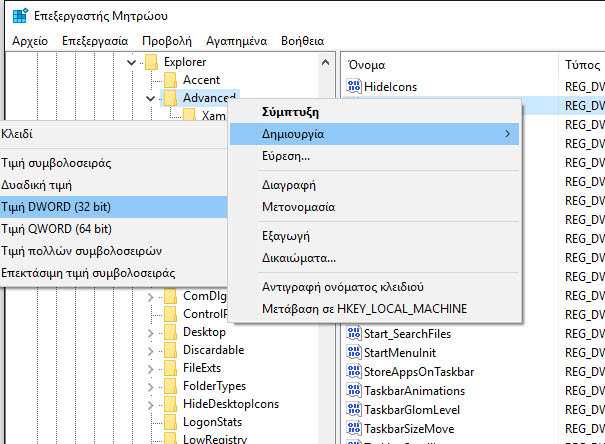This screenshot has height=444, width=605.
Task: Click the REG_DW type cell of HideIcons
Action: tap(584, 87)
